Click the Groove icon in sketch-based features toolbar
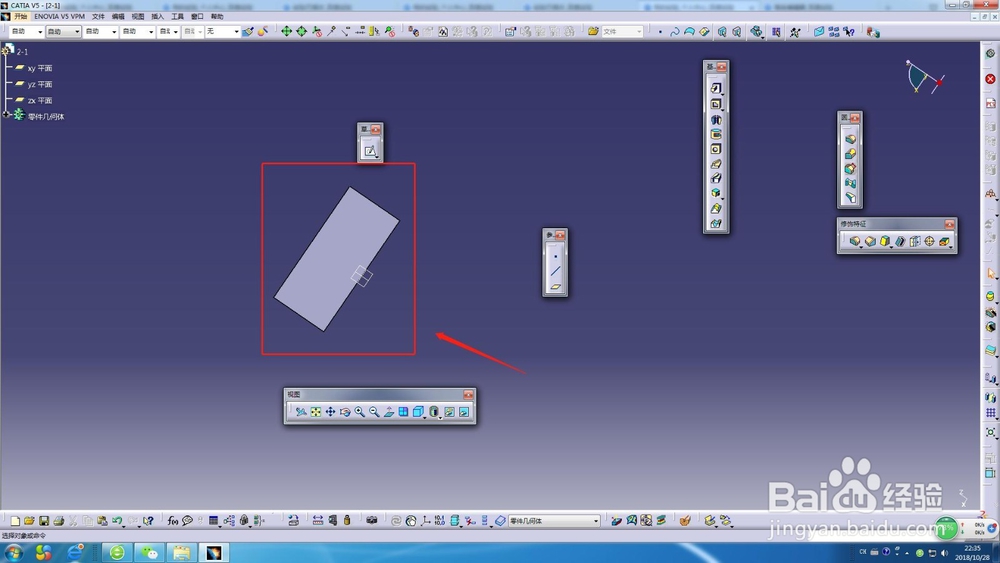The image size is (1000, 563). [716, 134]
